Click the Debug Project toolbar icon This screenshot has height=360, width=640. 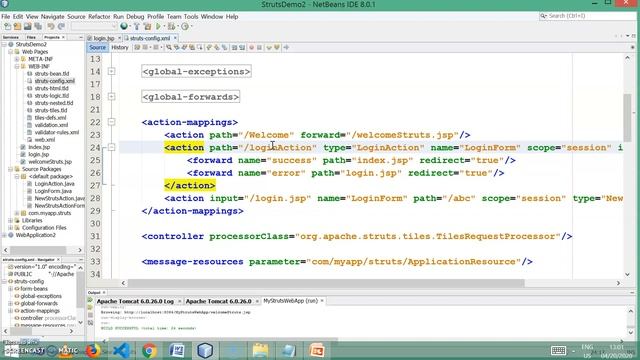click(171, 27)
